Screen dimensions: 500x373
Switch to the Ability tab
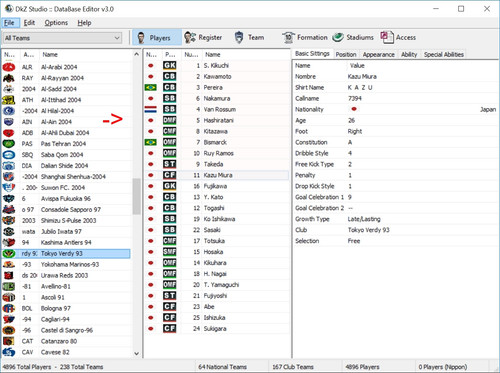tap(409, 54)
